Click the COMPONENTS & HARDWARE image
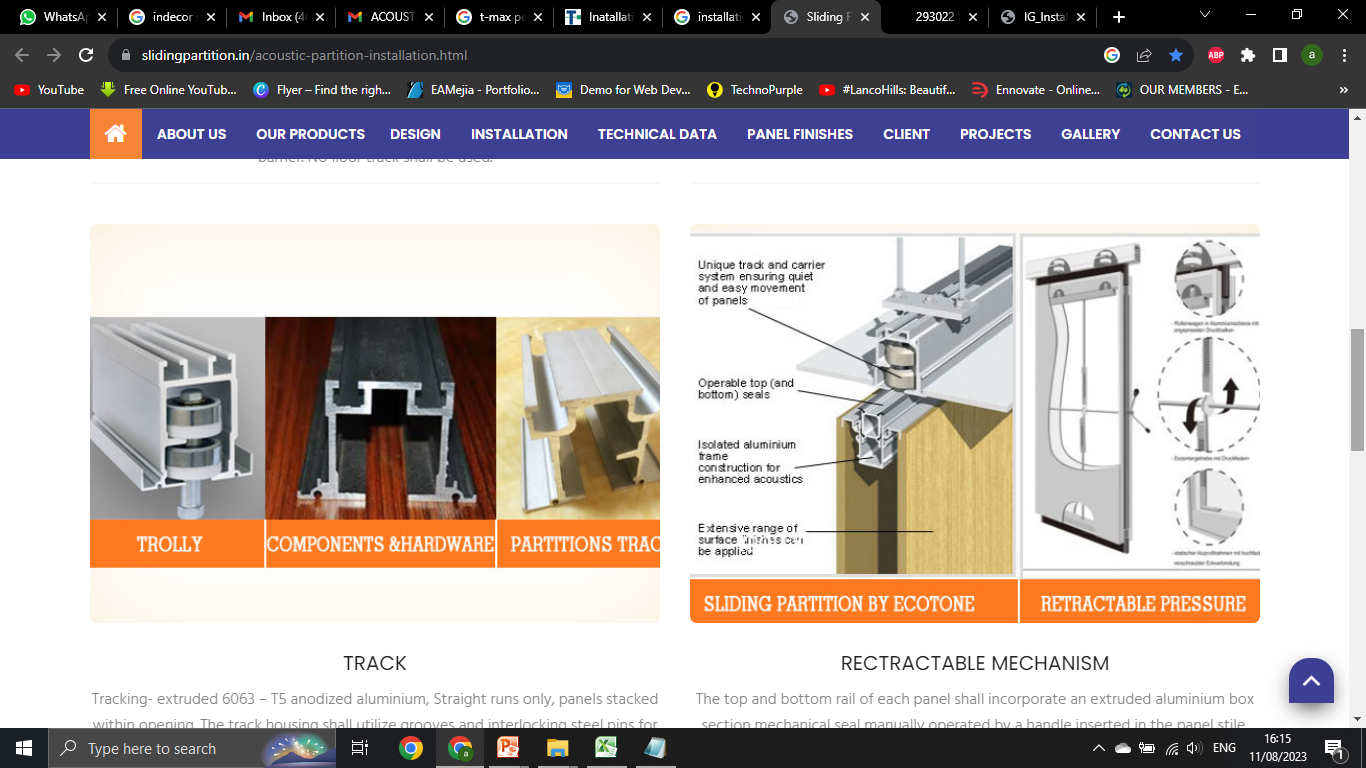 coord(380,442)
